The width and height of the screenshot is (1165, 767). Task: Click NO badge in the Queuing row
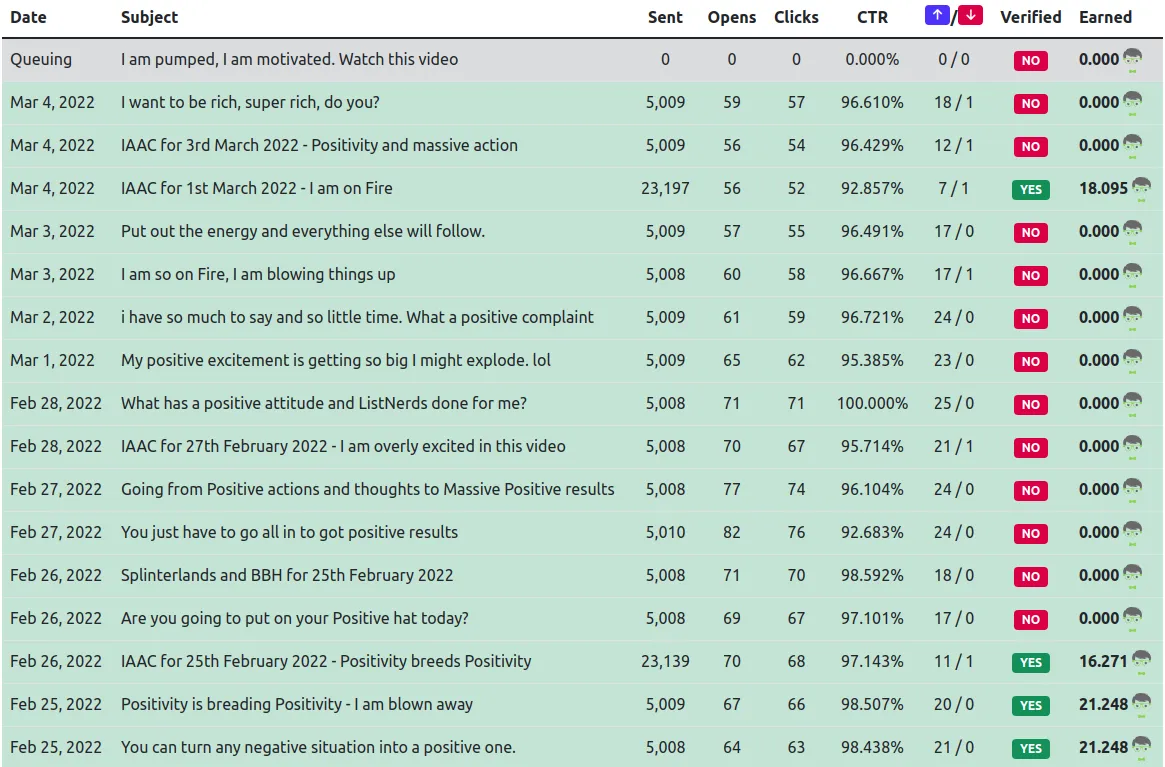1031,60
